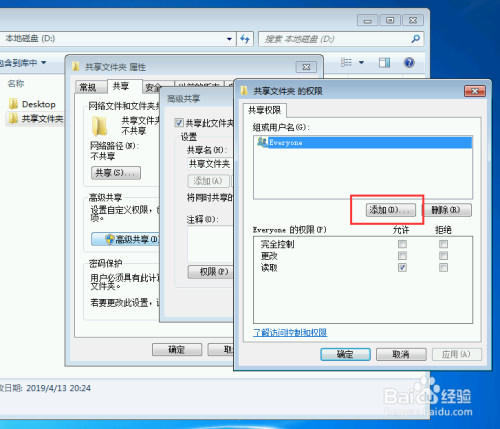The height and width of the screenshot is (429, 500).
Task: Click the comments (注释) text box
Action: coord(210,244)
